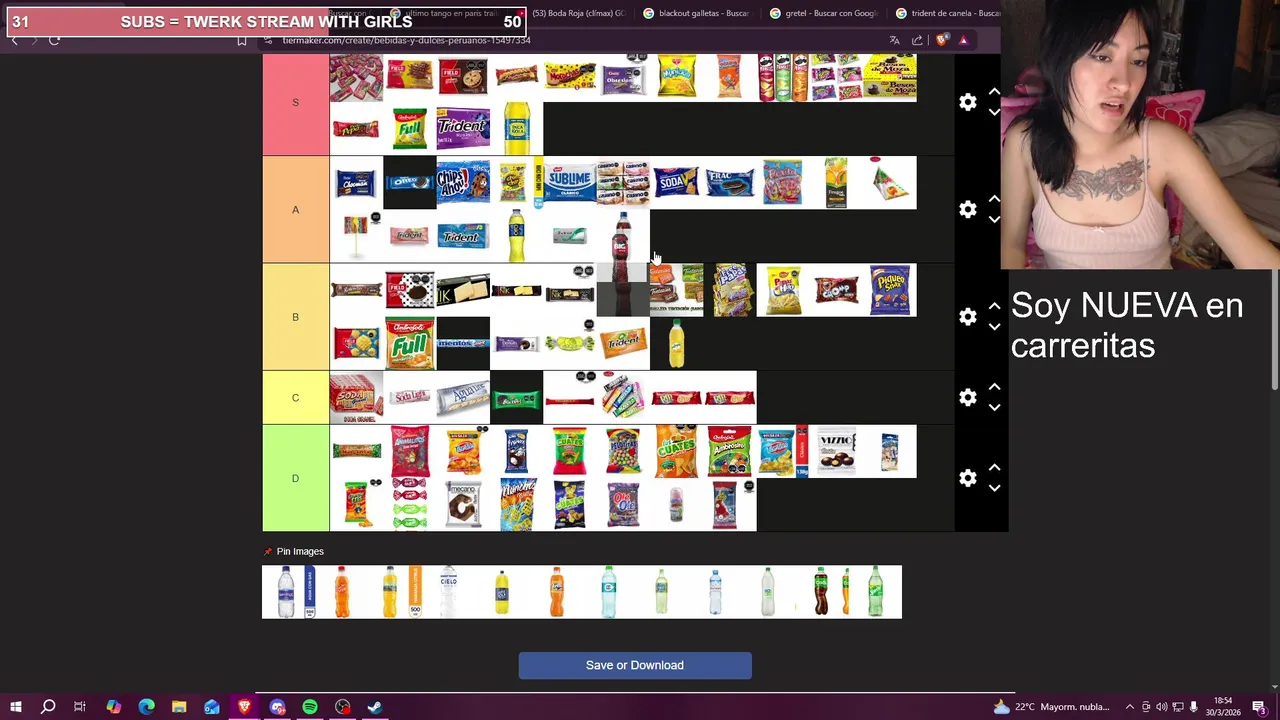Move tier A row up
Image resolution: width=1280 pixels, height=720 pixels.
point(994,199)
